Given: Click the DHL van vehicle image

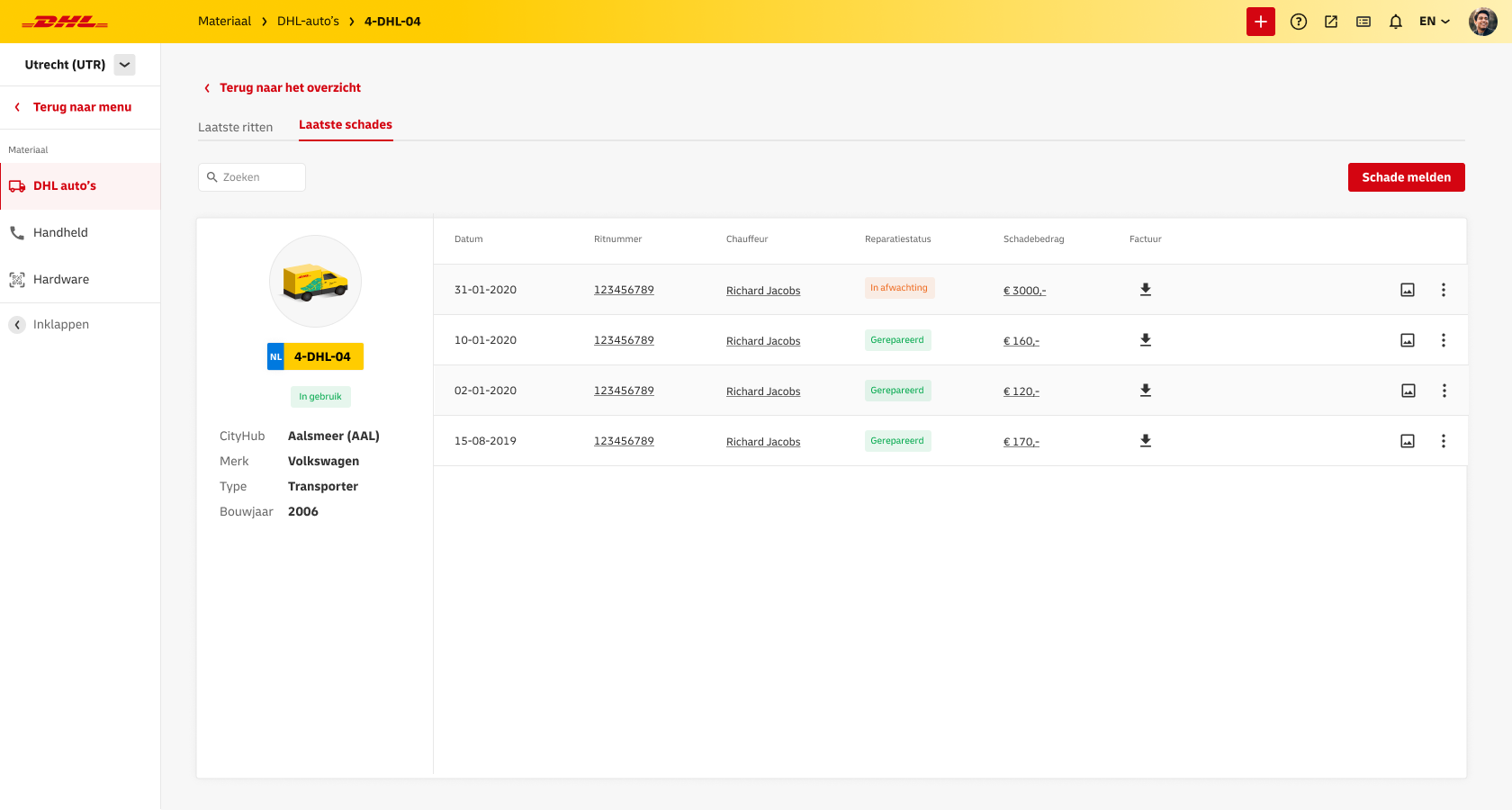Looking at the screenshot, I should click(316, 282).
